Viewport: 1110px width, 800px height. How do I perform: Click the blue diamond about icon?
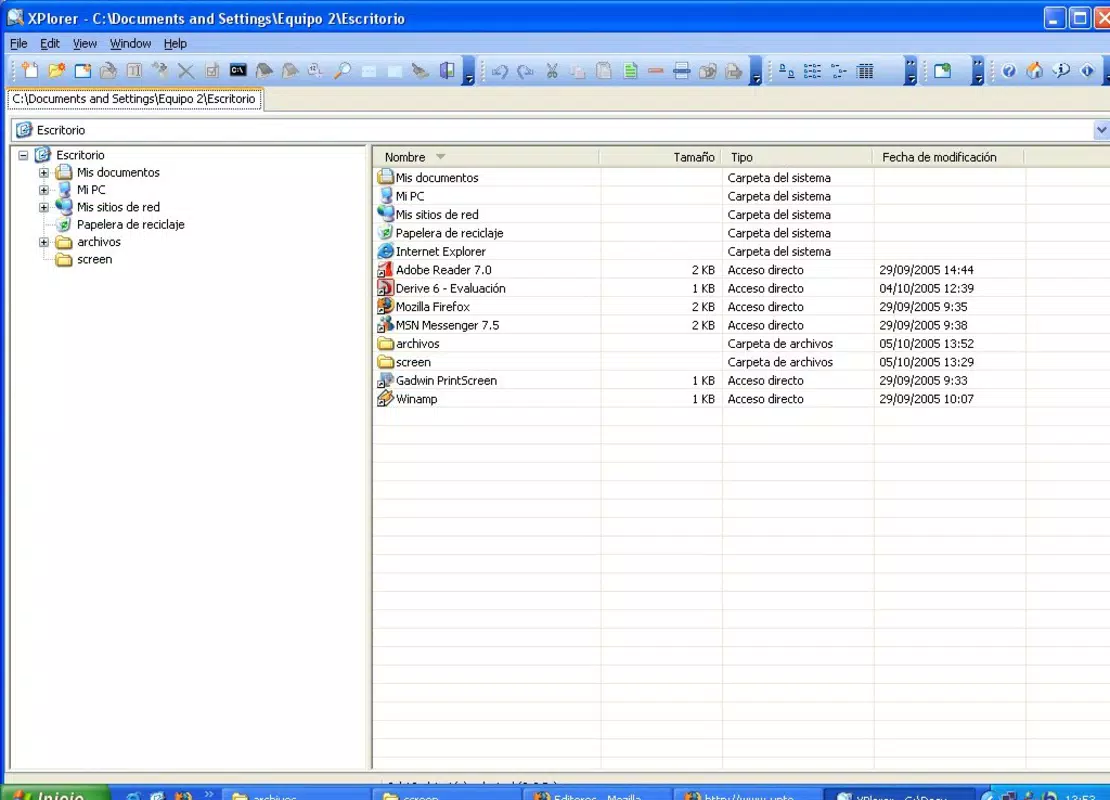1087,71
